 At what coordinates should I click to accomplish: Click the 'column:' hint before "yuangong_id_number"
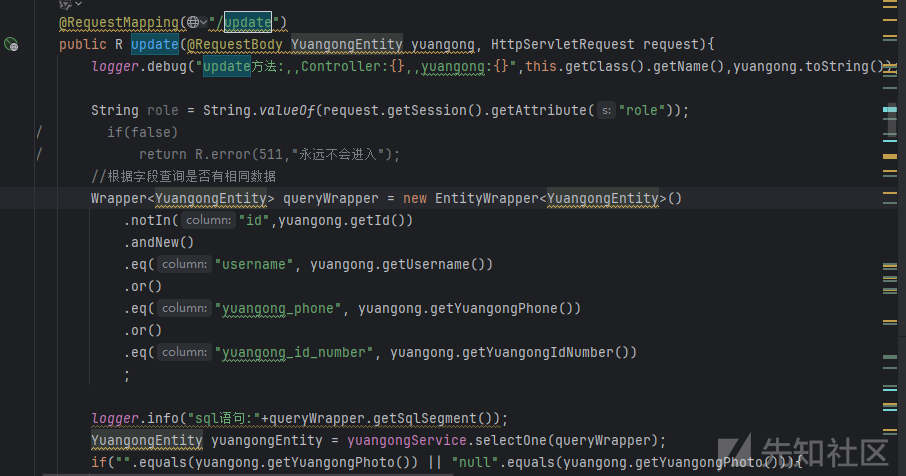click(184, 352)
